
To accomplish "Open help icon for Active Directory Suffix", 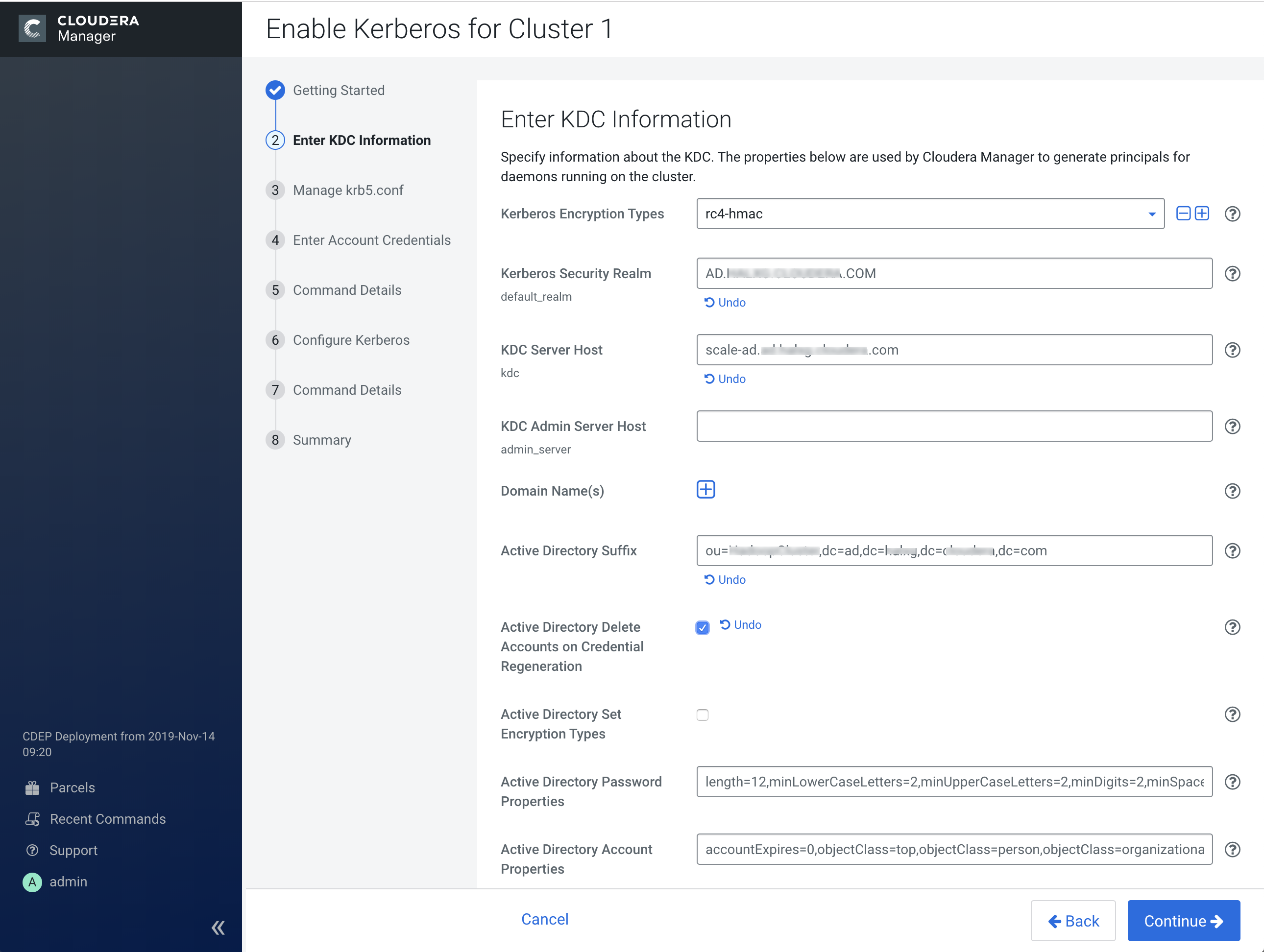I will [1232, 550].
